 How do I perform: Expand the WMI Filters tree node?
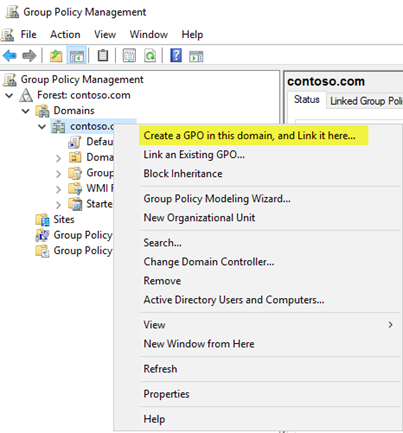coord(58,189)
